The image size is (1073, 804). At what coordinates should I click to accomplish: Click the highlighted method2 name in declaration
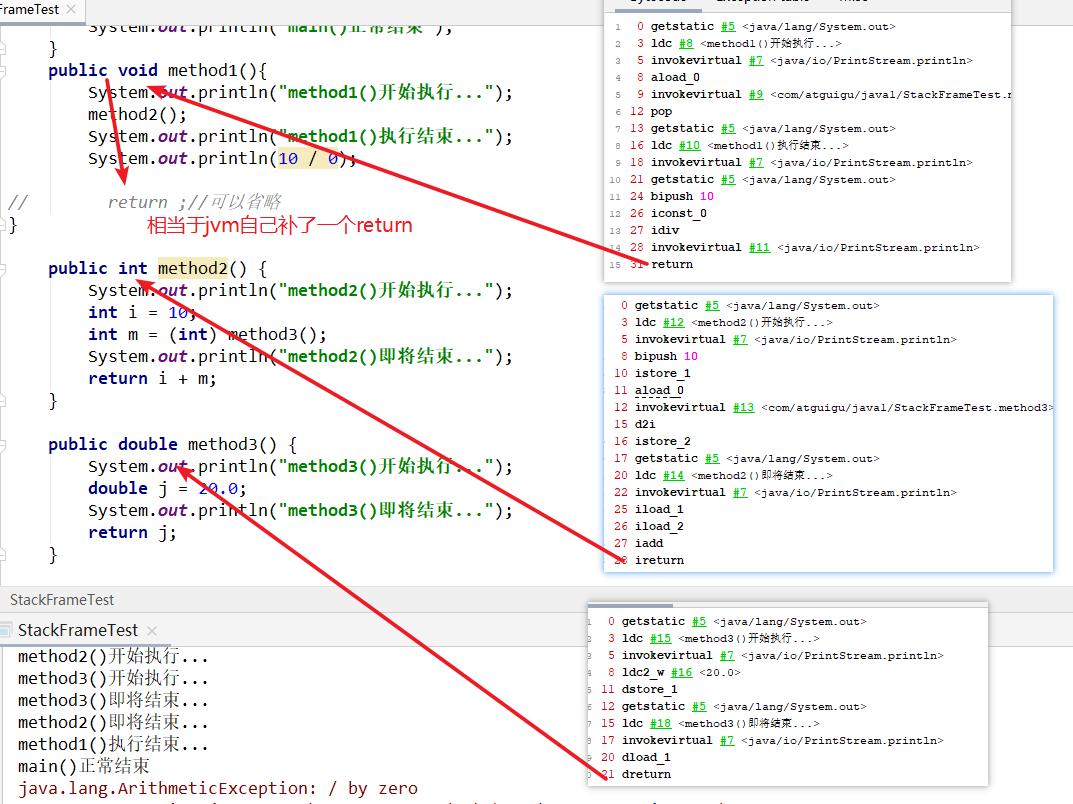193,268
